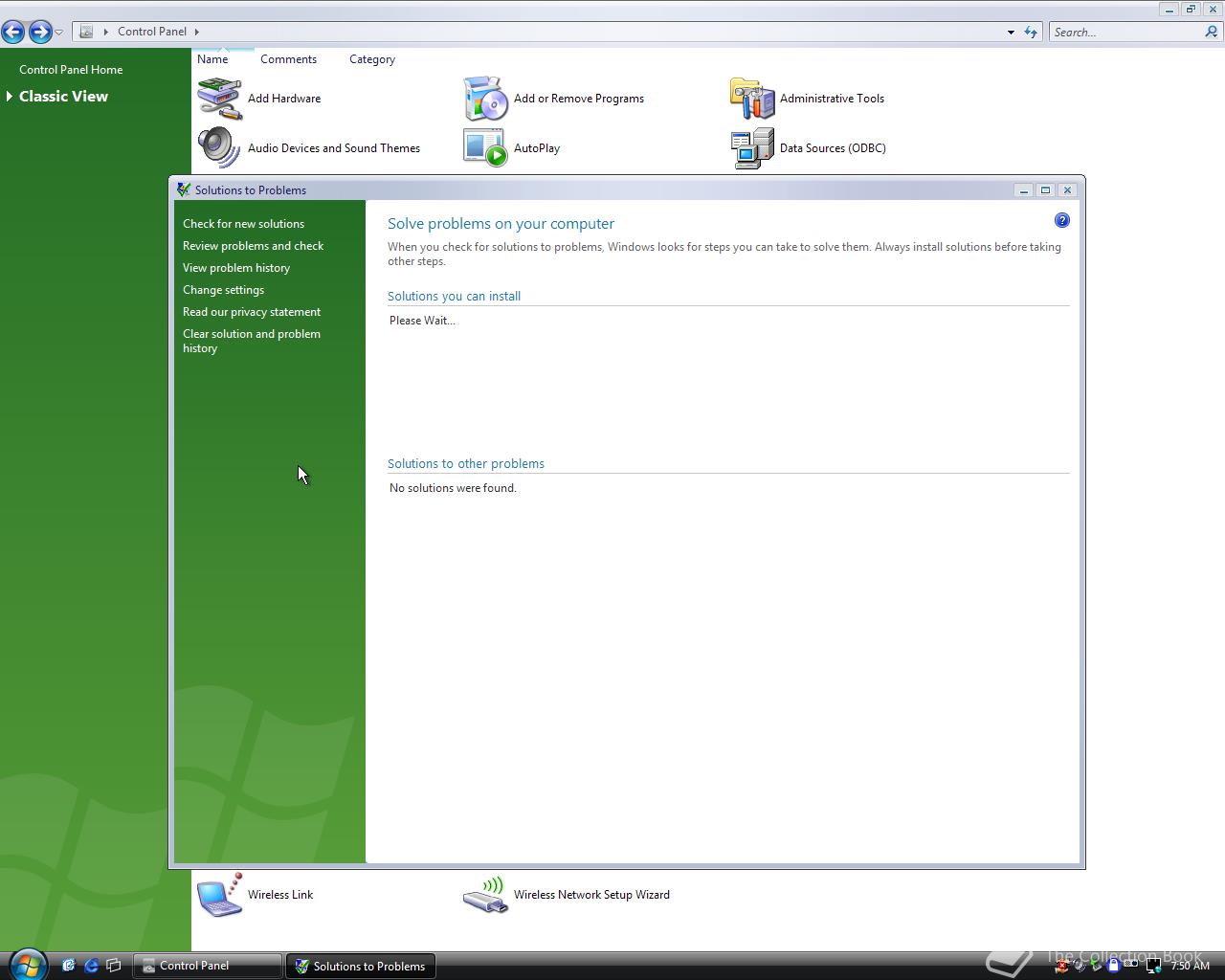Expand the breadcrumb arrow before Control Panel
Viewport: 1225px width, 980px height.
pyautogui.click(x=106, y=32)
